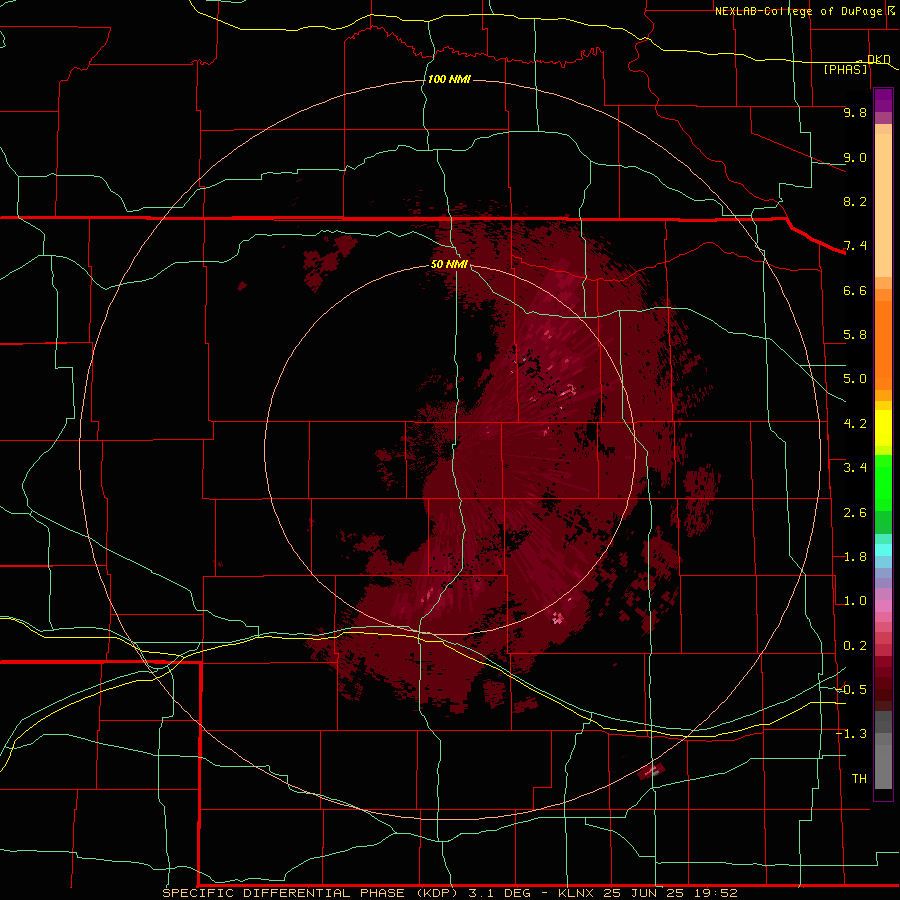
Task: Click the 3.4 value on the color scale
Action: pos(855,468)
